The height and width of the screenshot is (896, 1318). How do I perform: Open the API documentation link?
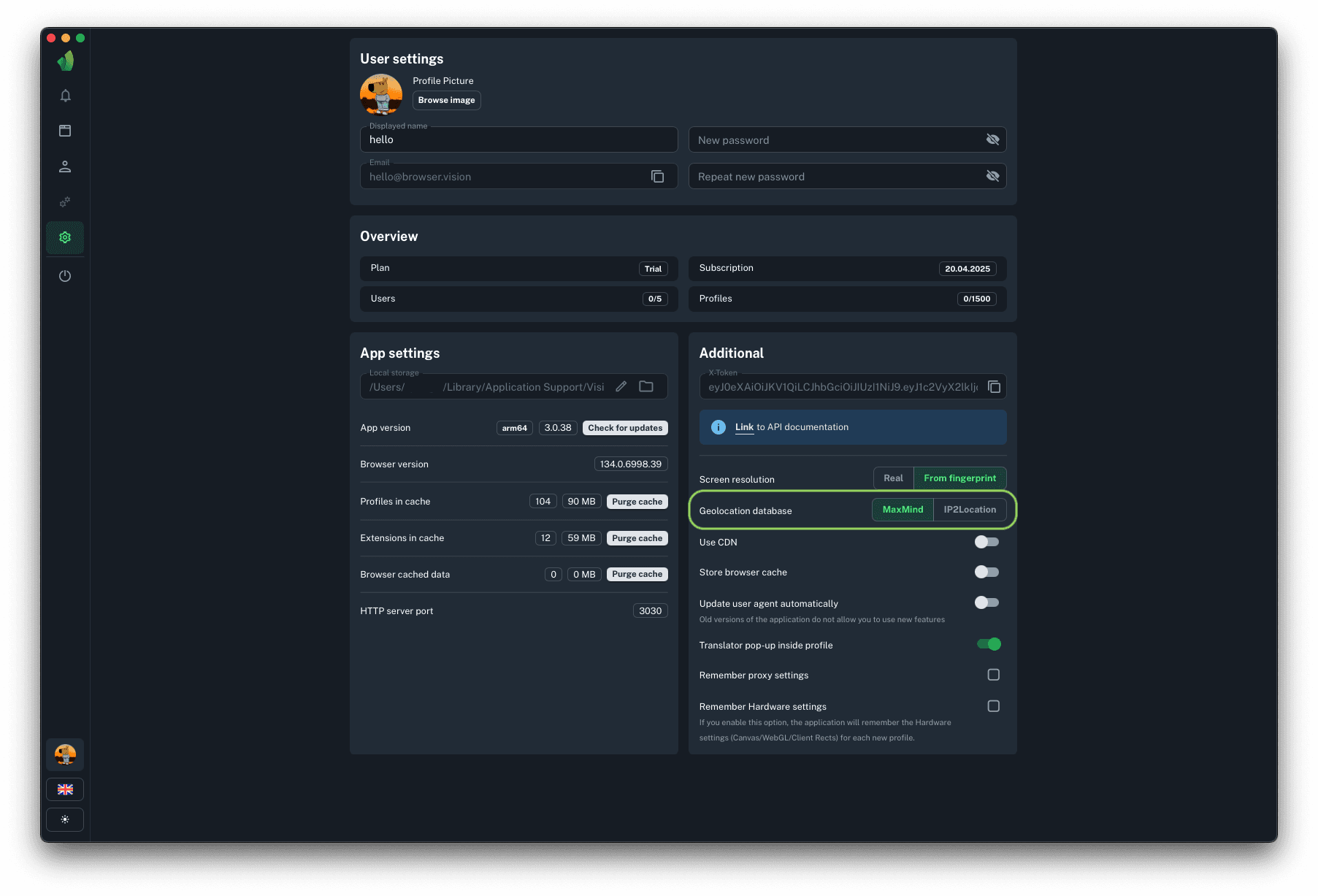(x=744, y=427)
